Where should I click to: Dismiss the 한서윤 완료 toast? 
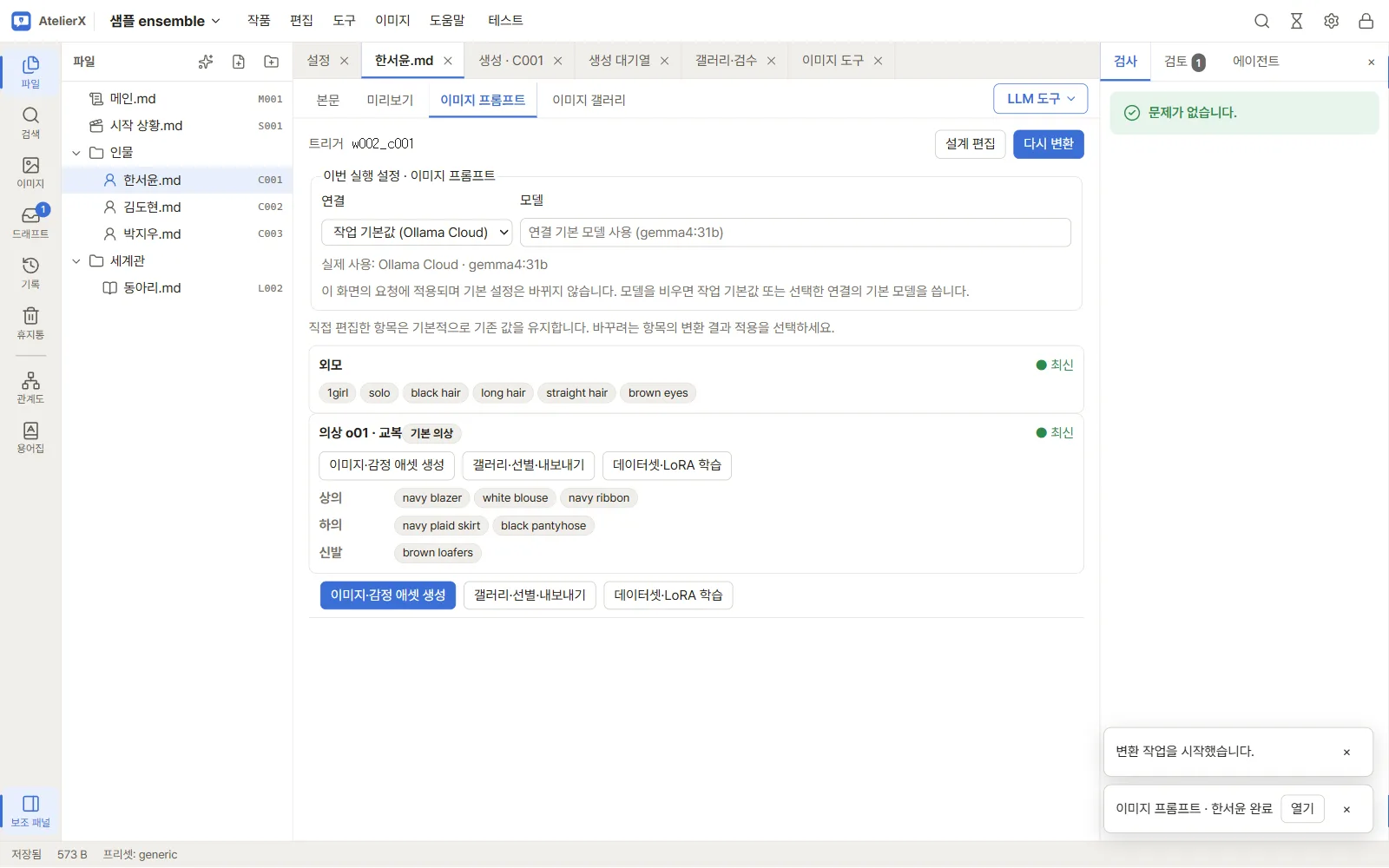click(x=1347, y=810)
